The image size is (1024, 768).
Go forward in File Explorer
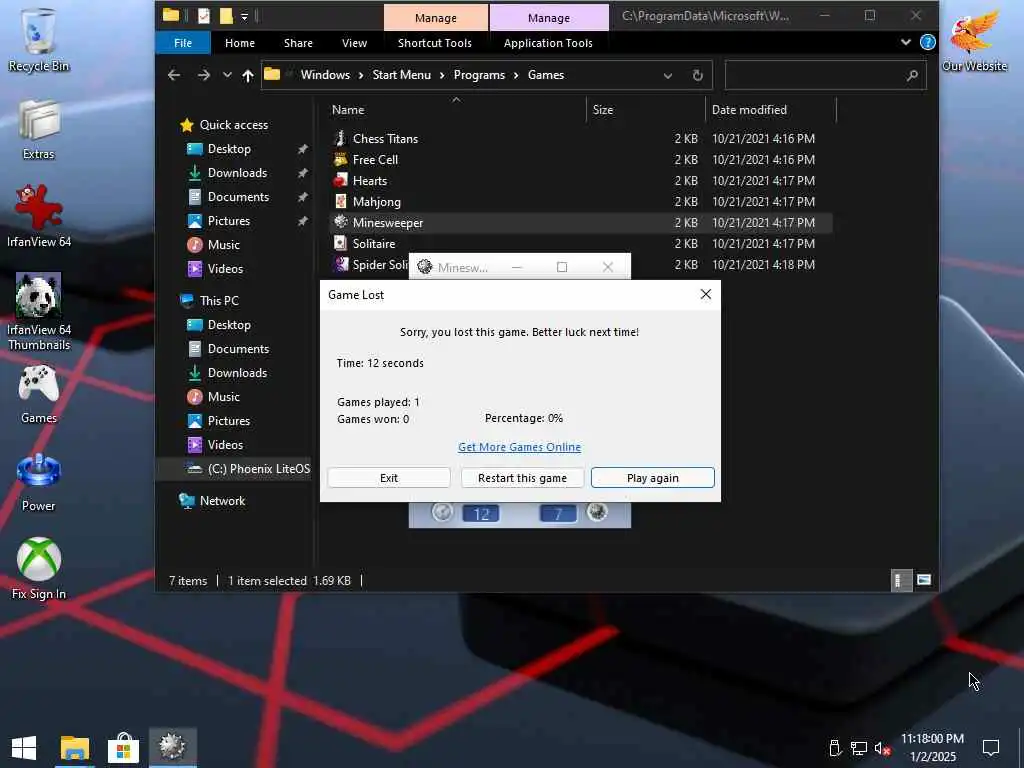click(x=204, y=75)
